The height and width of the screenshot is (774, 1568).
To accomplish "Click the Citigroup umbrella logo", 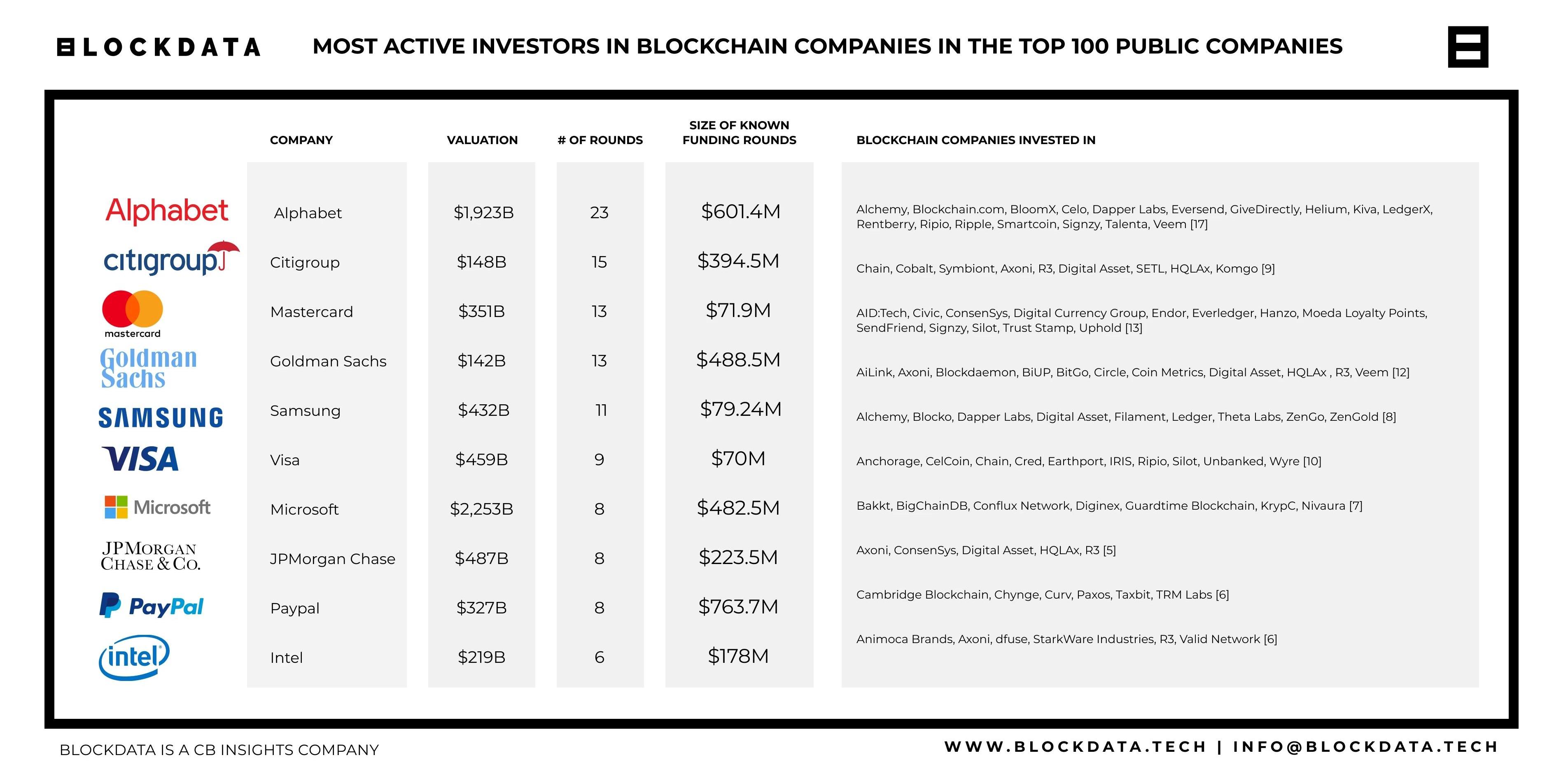I will coord(171,259).
